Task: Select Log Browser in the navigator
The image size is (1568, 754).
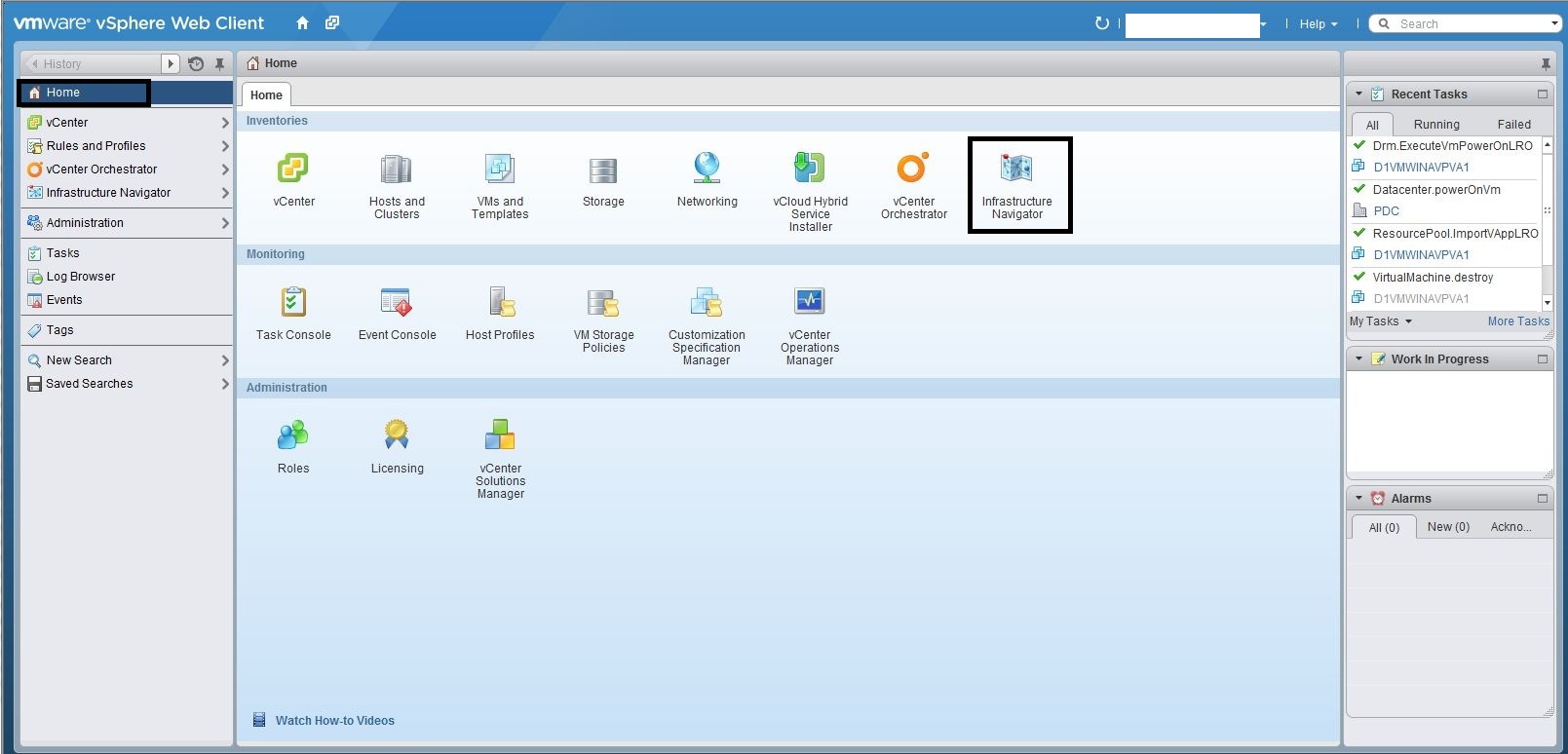Action: pos(80,277)
